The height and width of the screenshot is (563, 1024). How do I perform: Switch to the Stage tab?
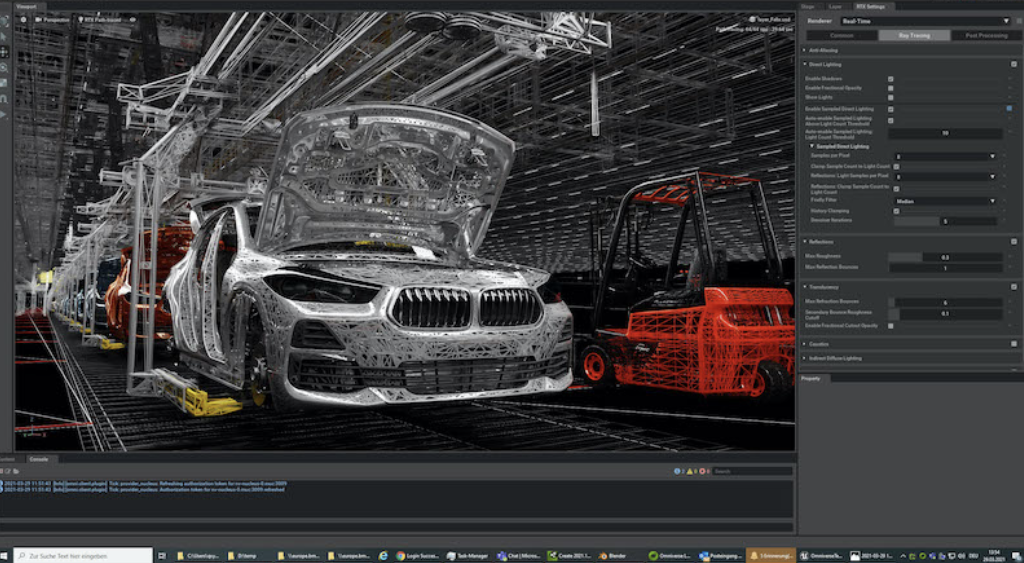(808, 7)
